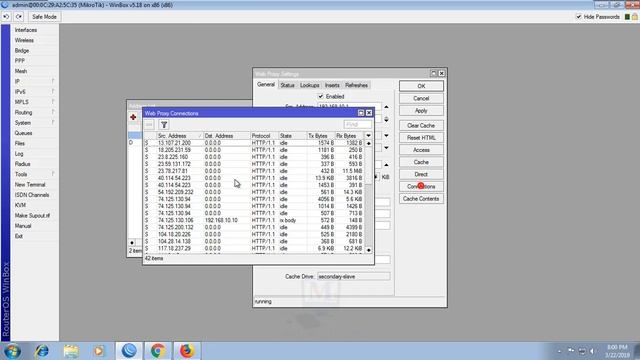Select row with source 54.192.209.232

click(253, 192)
